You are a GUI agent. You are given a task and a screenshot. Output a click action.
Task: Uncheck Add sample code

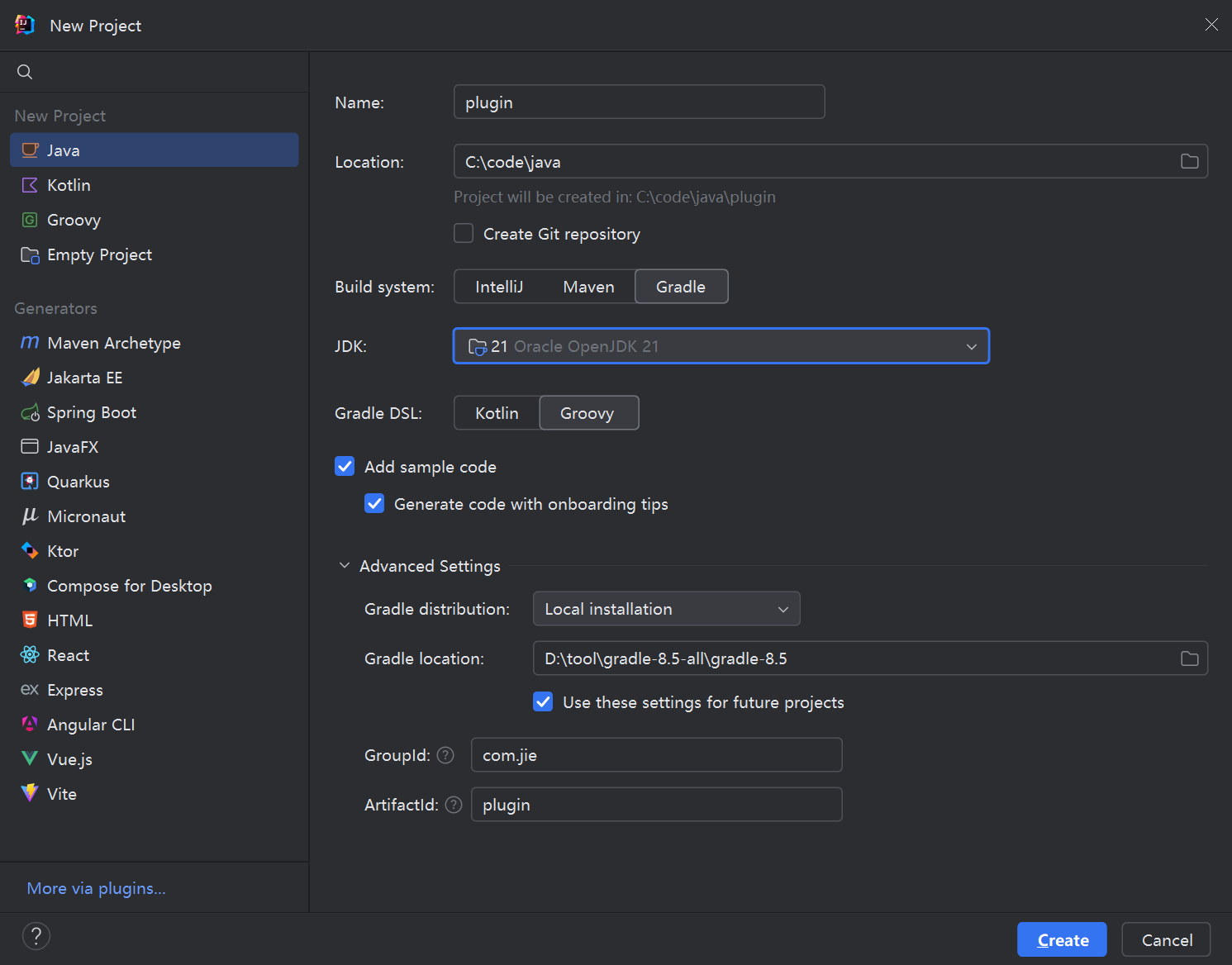pos(345,467)
